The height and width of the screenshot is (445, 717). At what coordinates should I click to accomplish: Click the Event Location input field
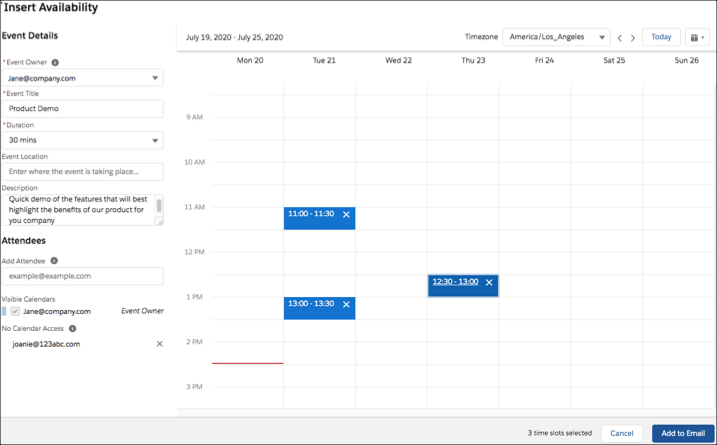click(83, 172)
